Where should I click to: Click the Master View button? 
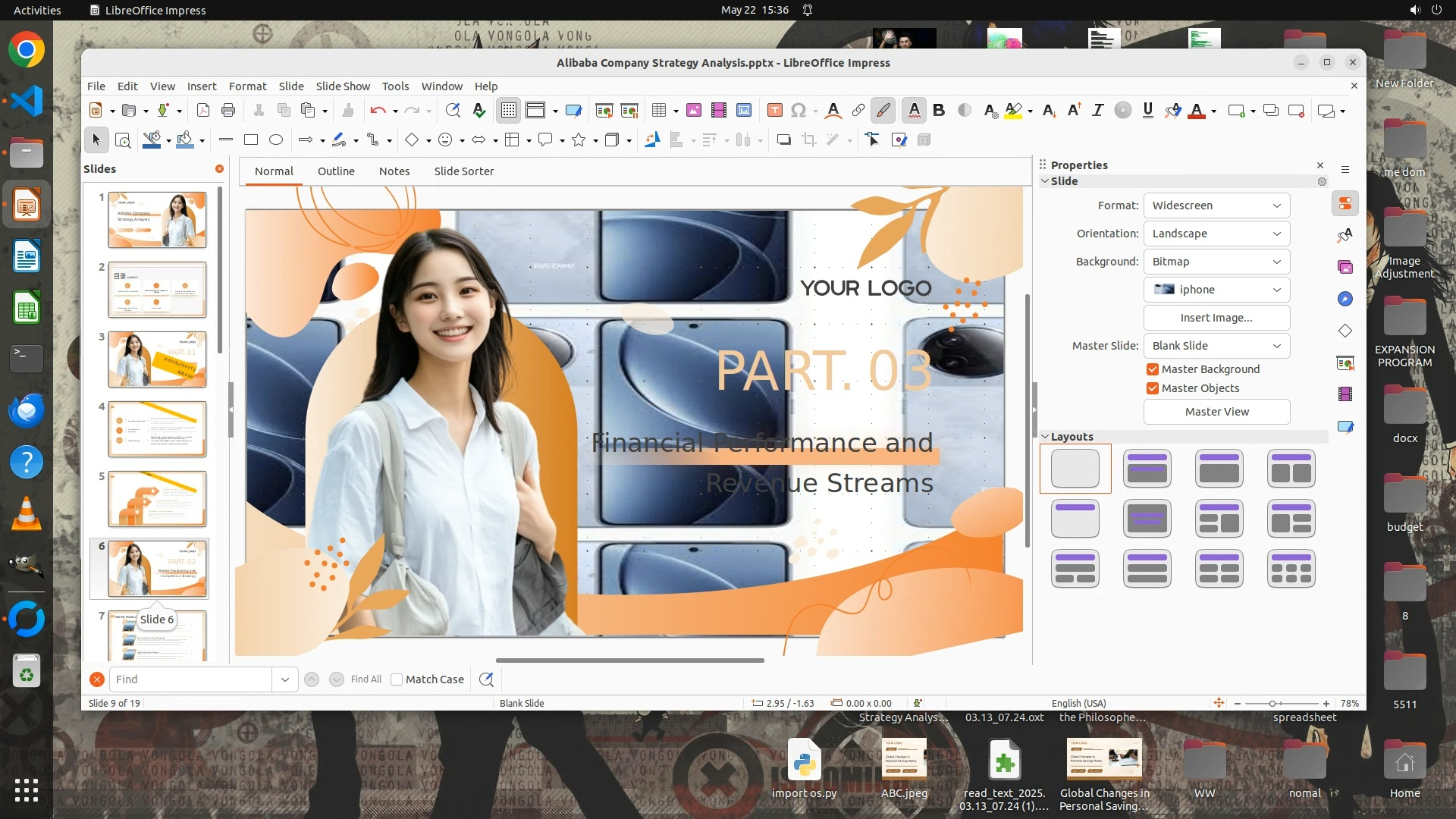coord(1216,412)
